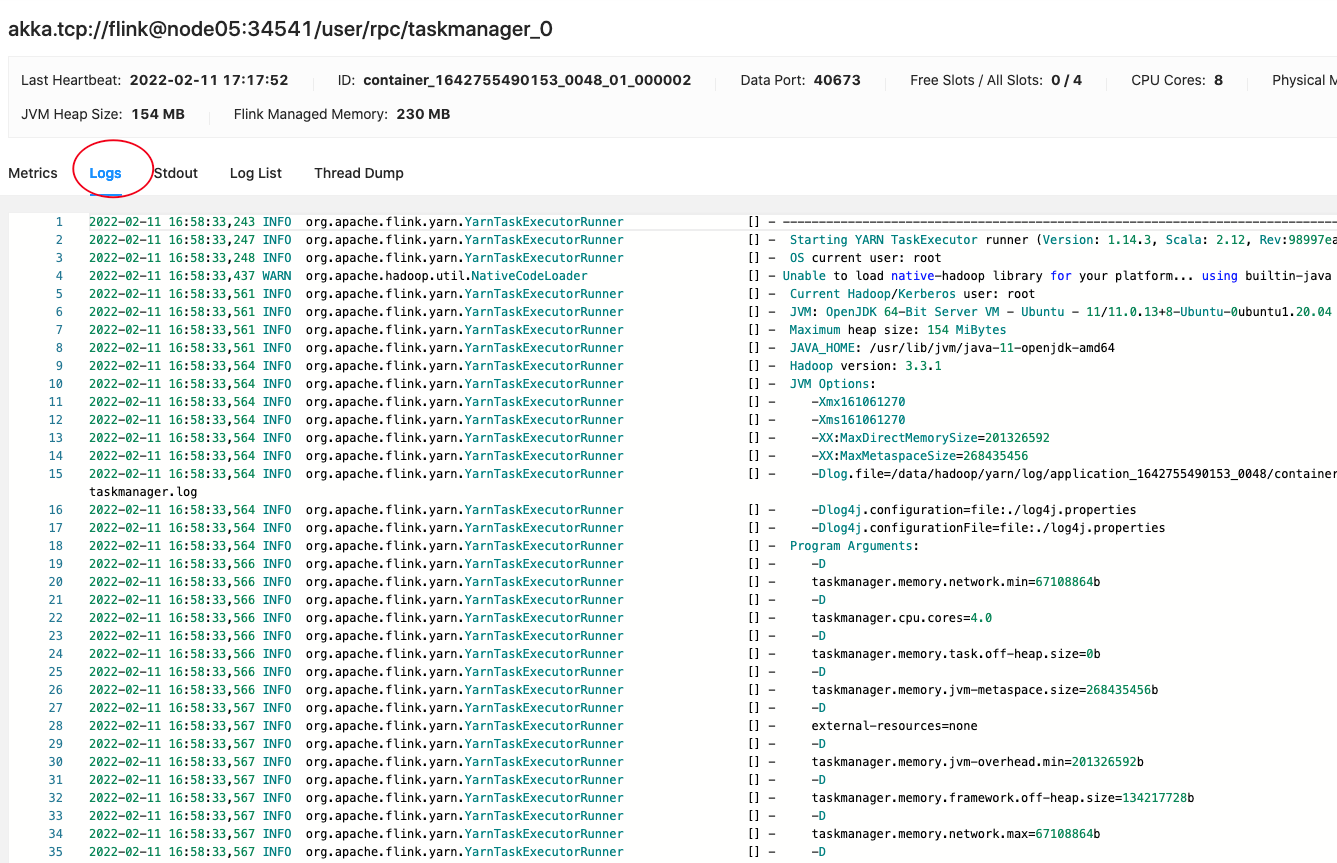Screen dimensions: 1337x863
Task: Click '-Dlog4j.configuration=file:./log4j.properties' text
Action: point(974,510)
